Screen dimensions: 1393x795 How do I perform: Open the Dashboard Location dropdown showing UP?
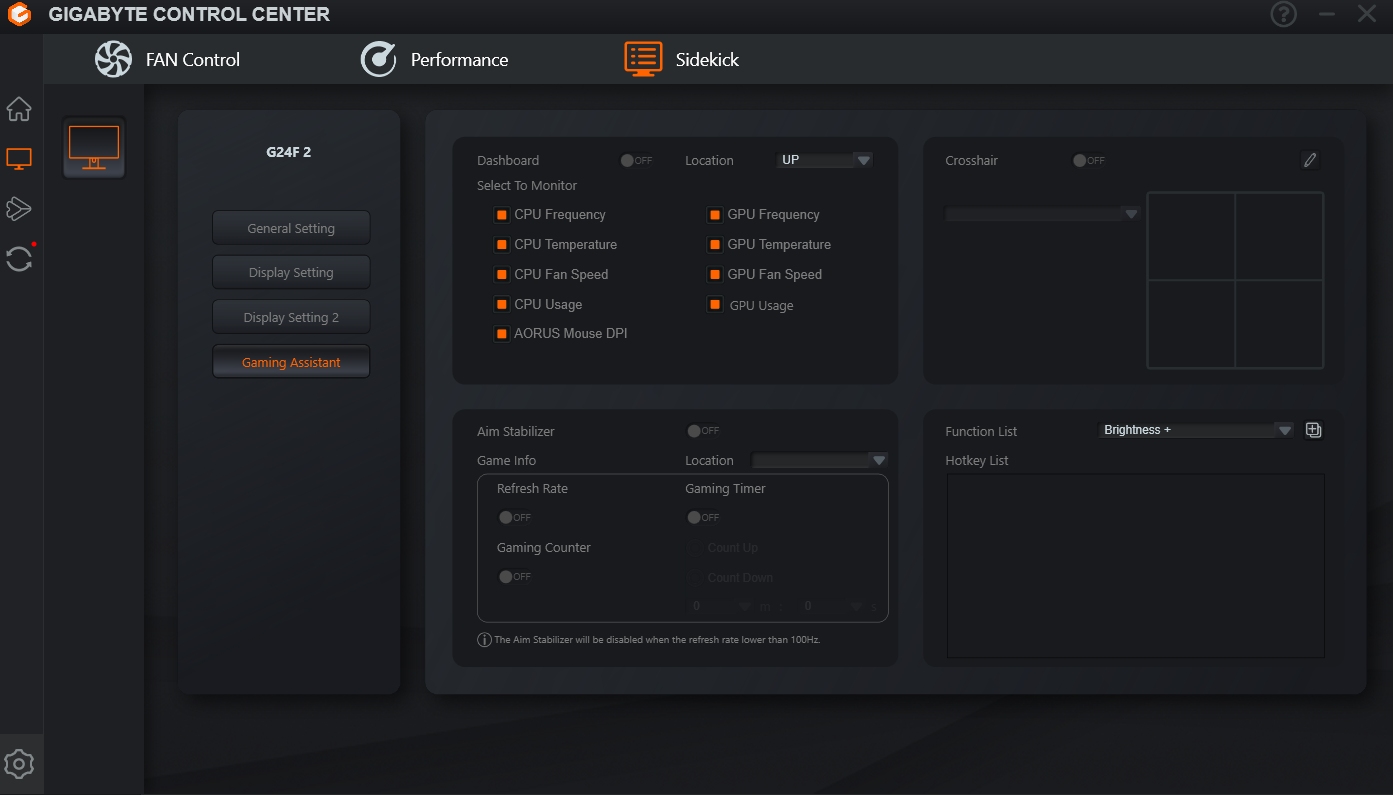click(825, 160)
